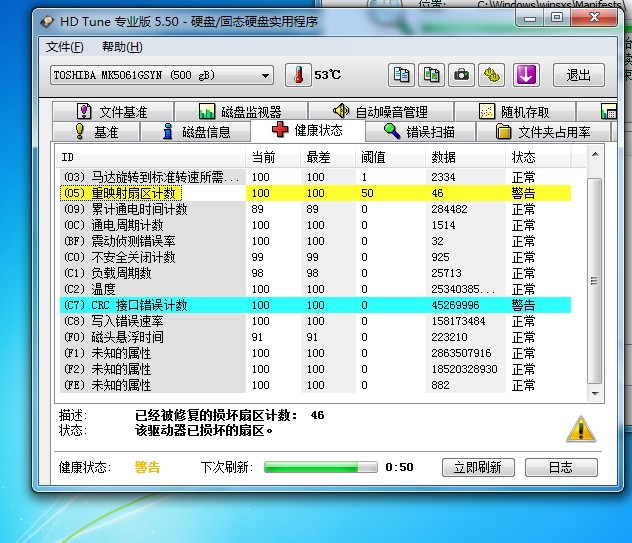This screenshot has height=543, width=632.
Task: Select the (0C) 通电周期计数 row
Action: point(316,225)
